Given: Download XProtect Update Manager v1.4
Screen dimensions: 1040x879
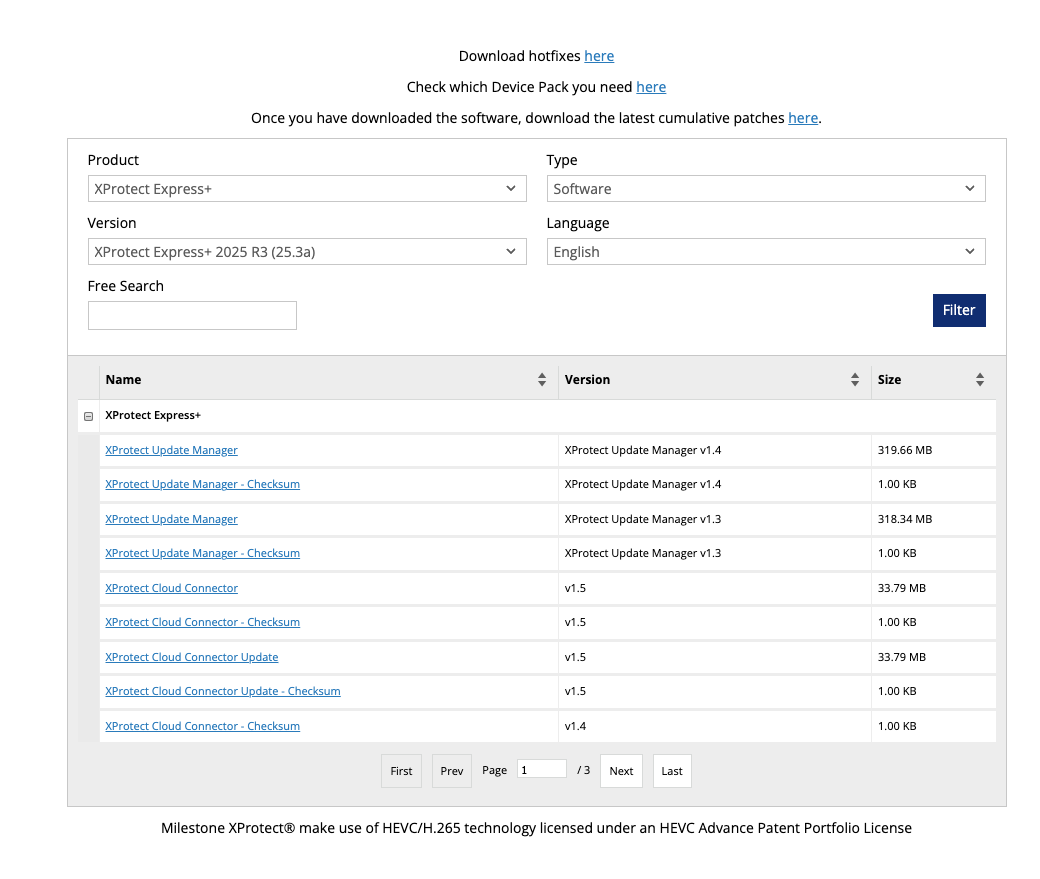Looking at the screenshot, I should pyautogui.click(x=172, y=450).
